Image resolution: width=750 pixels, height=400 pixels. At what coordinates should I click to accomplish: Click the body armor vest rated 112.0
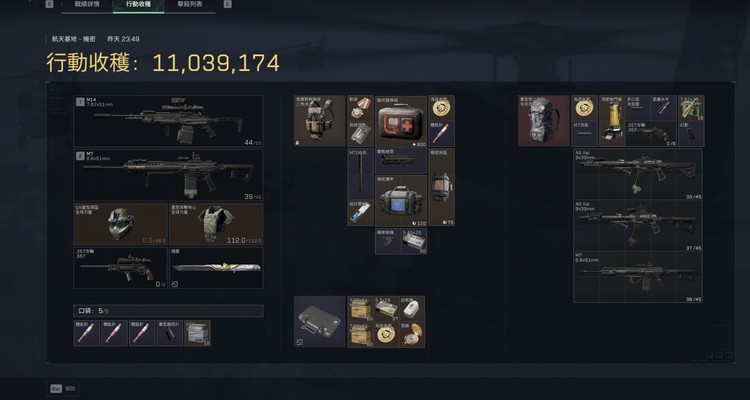[x=216, y=224]
